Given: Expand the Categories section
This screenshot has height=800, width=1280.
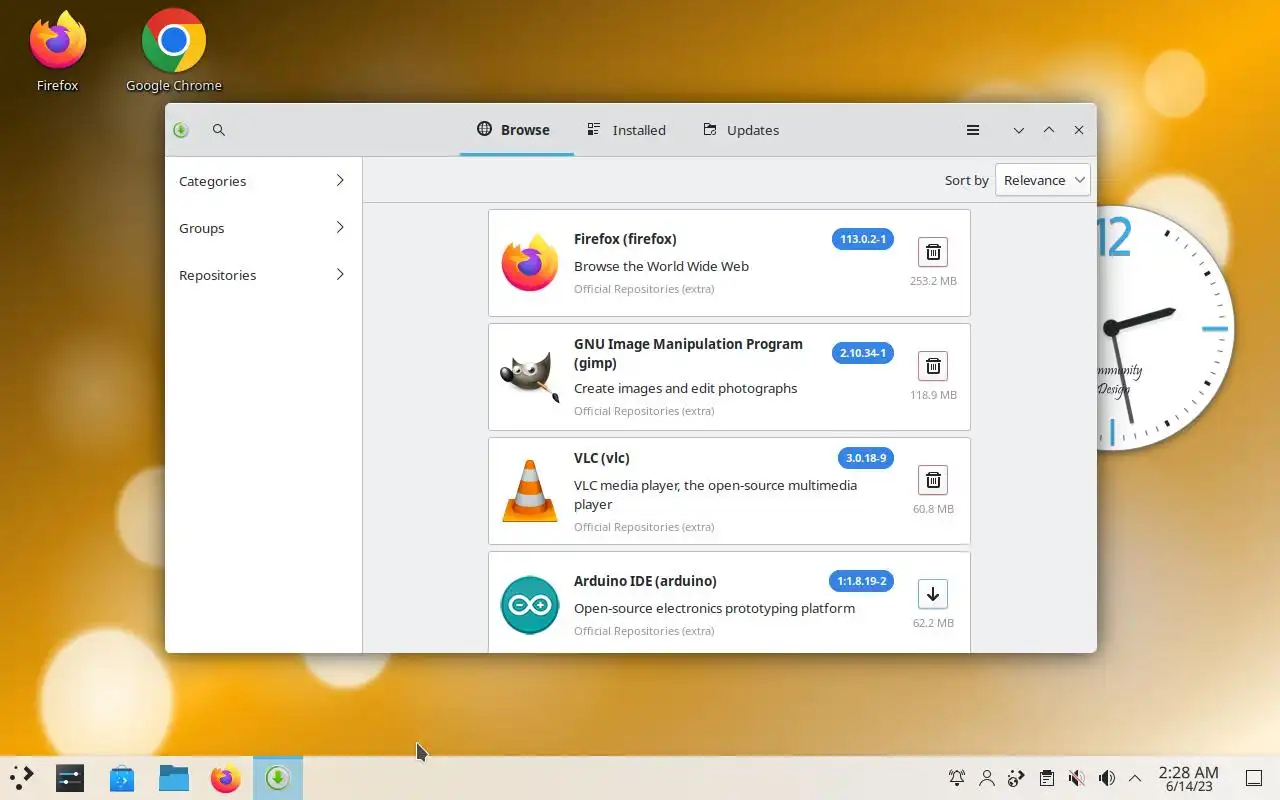Looking at the screenshot, I should [x=263, y=181].
